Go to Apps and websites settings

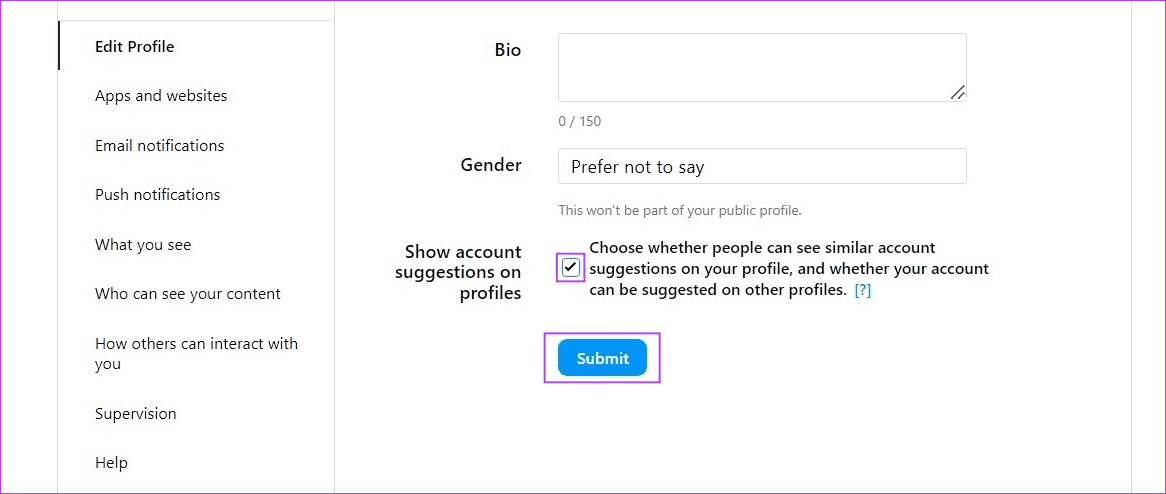click(x=161, y=96)
